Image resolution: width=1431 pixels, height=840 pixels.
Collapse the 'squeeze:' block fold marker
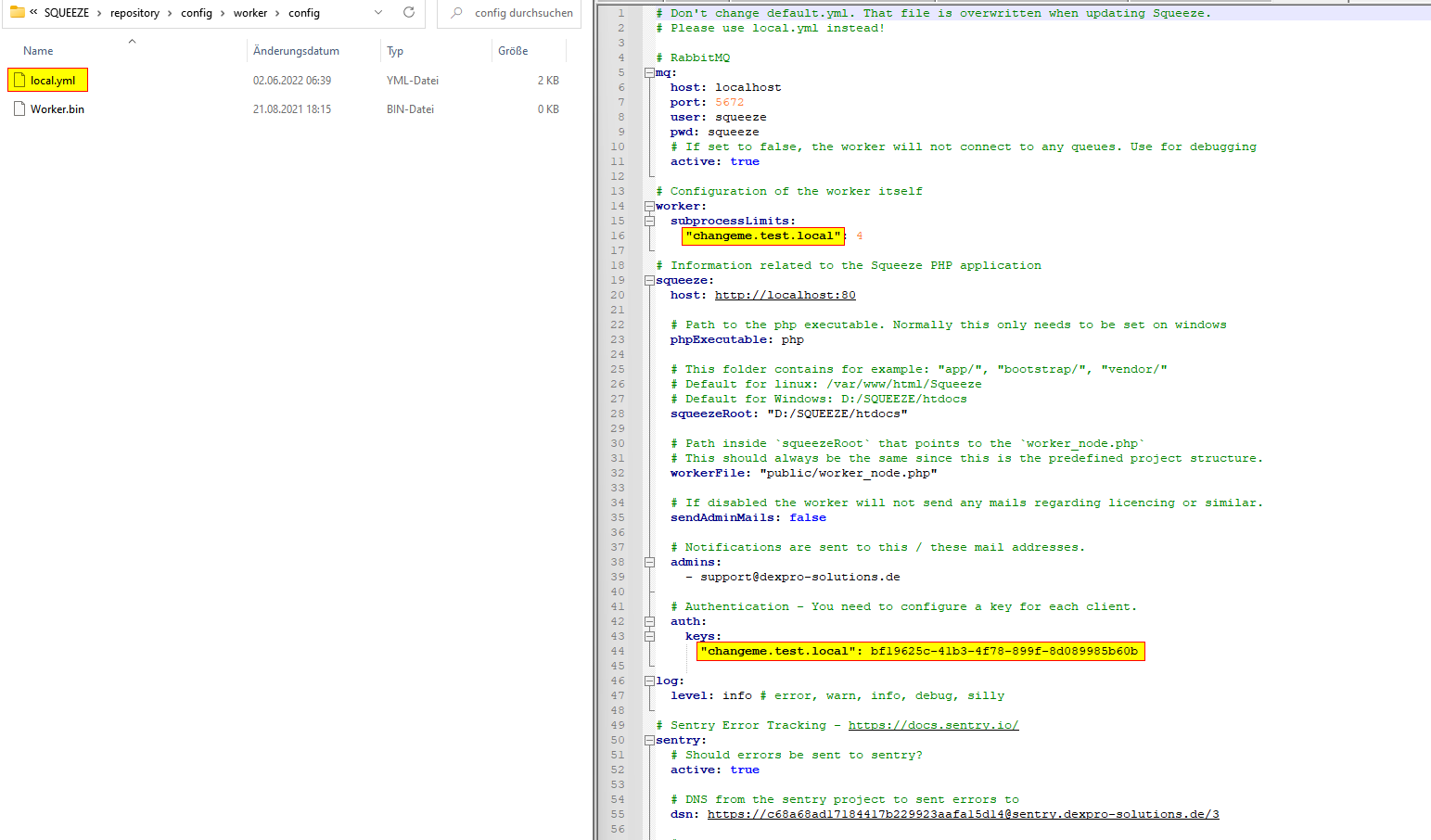(649, 280)
